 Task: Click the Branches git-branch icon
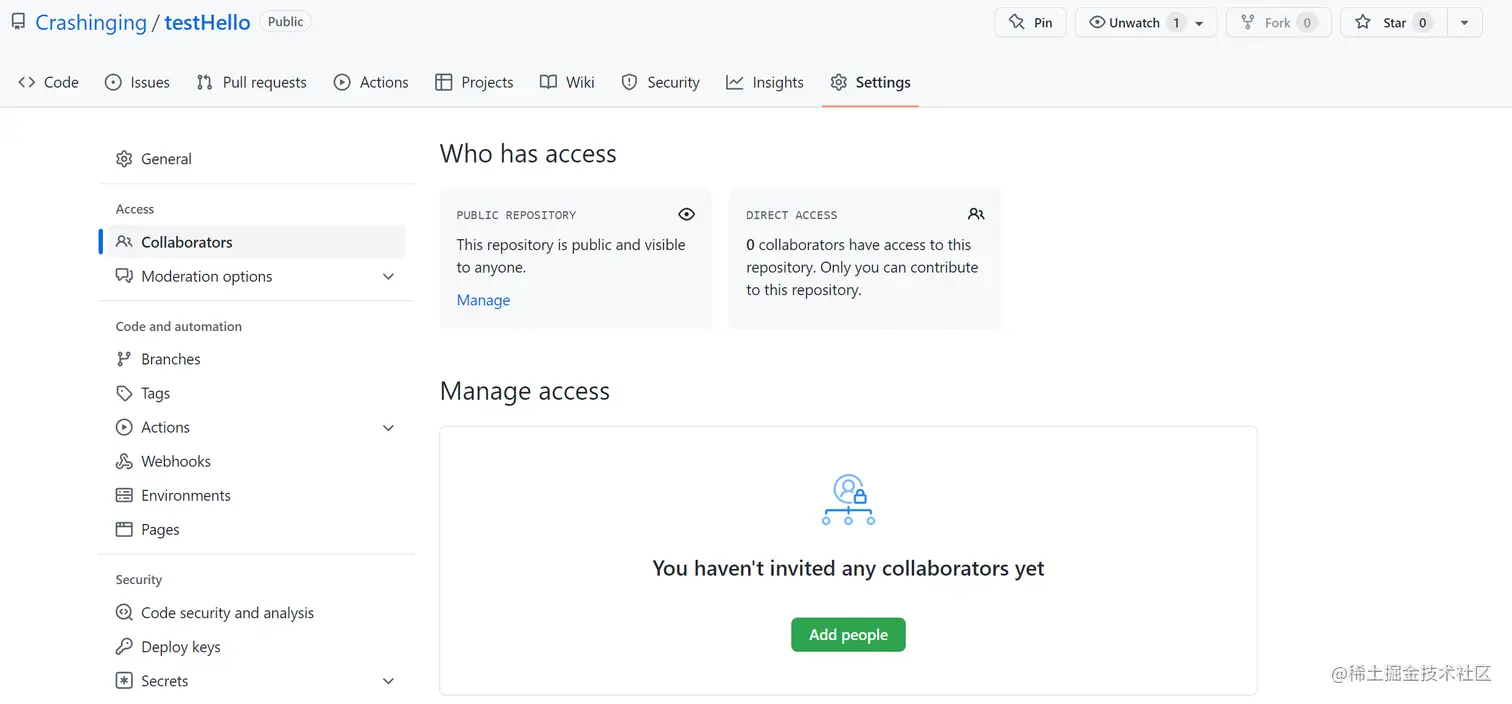point(124,359)
